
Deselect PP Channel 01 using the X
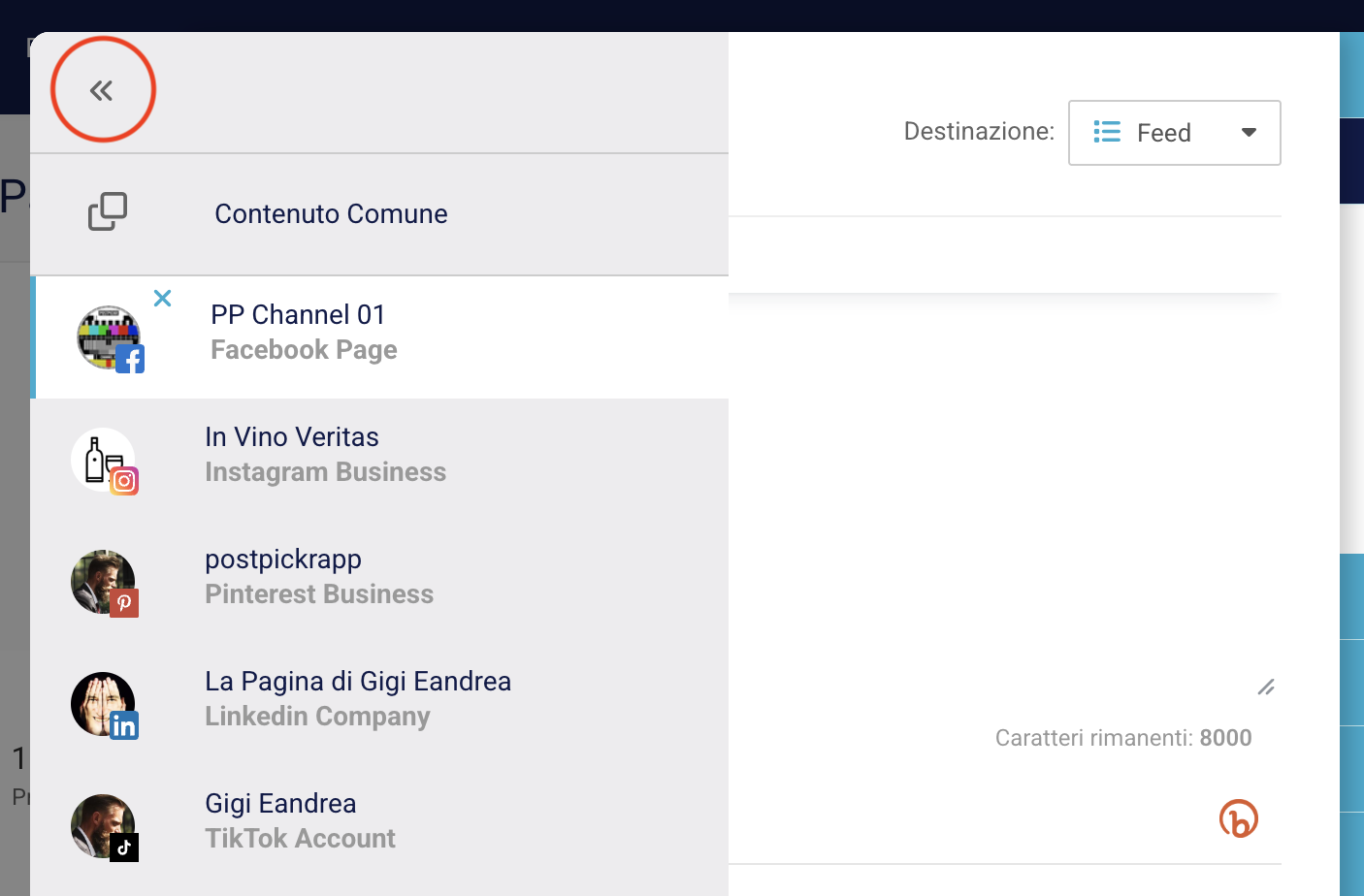tap(162, 298)
